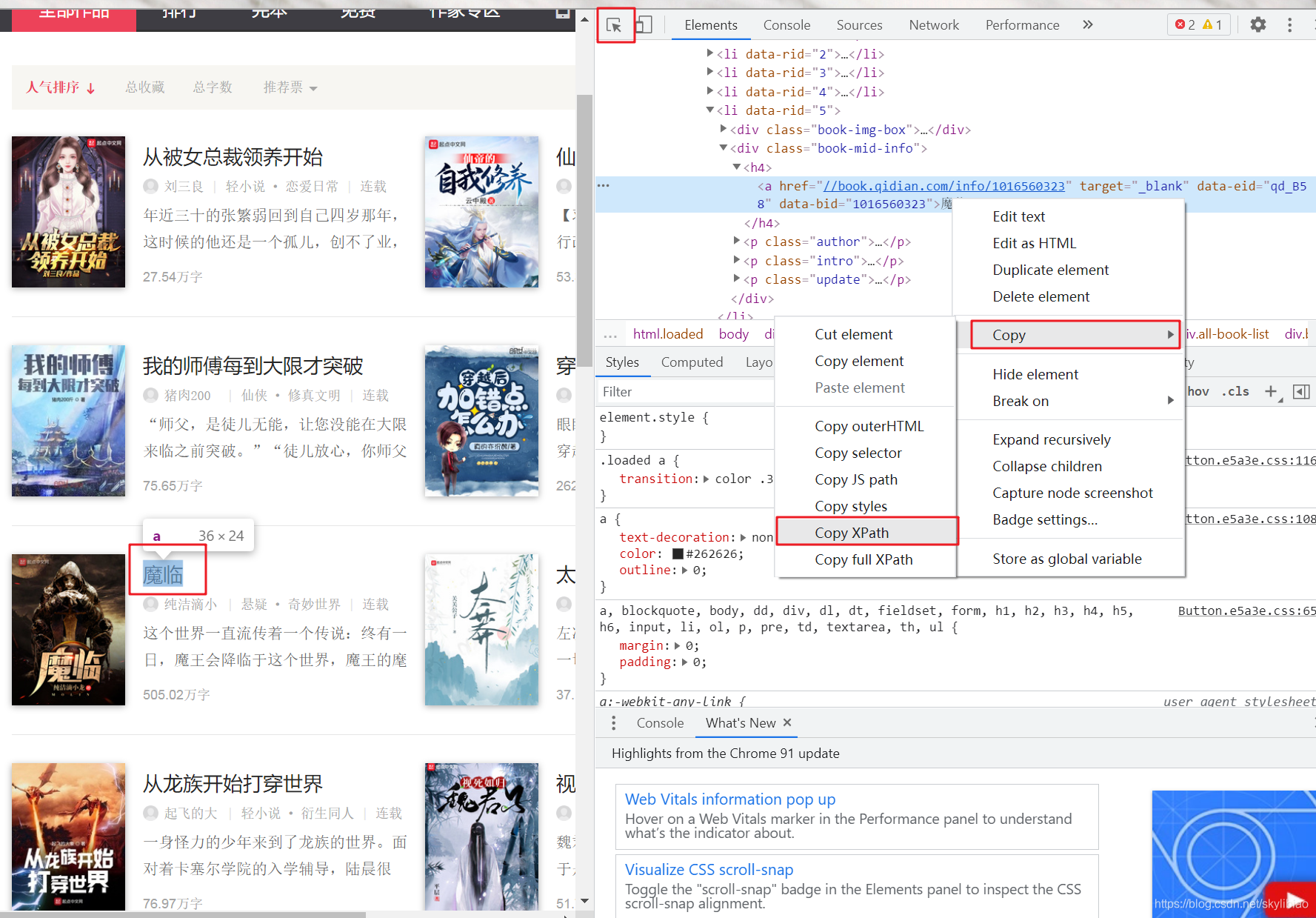Click author avatar icon next to 起飞的大

151,813
